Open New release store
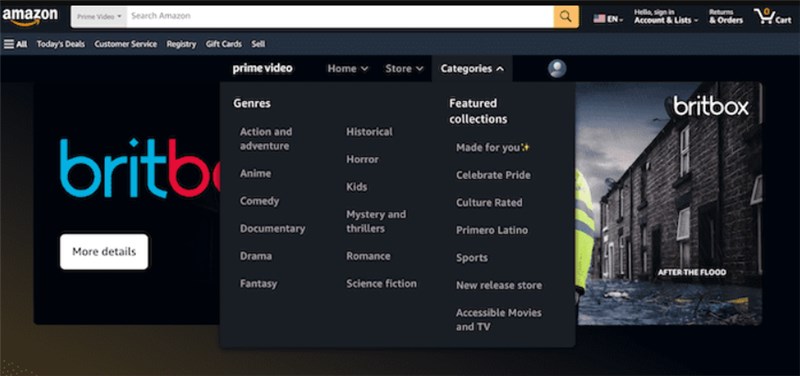This screenshot has height=376, width=800. [x=498, y=285]
